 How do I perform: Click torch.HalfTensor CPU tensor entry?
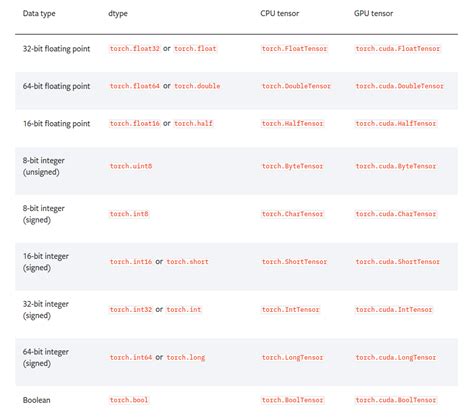[292, 123]
